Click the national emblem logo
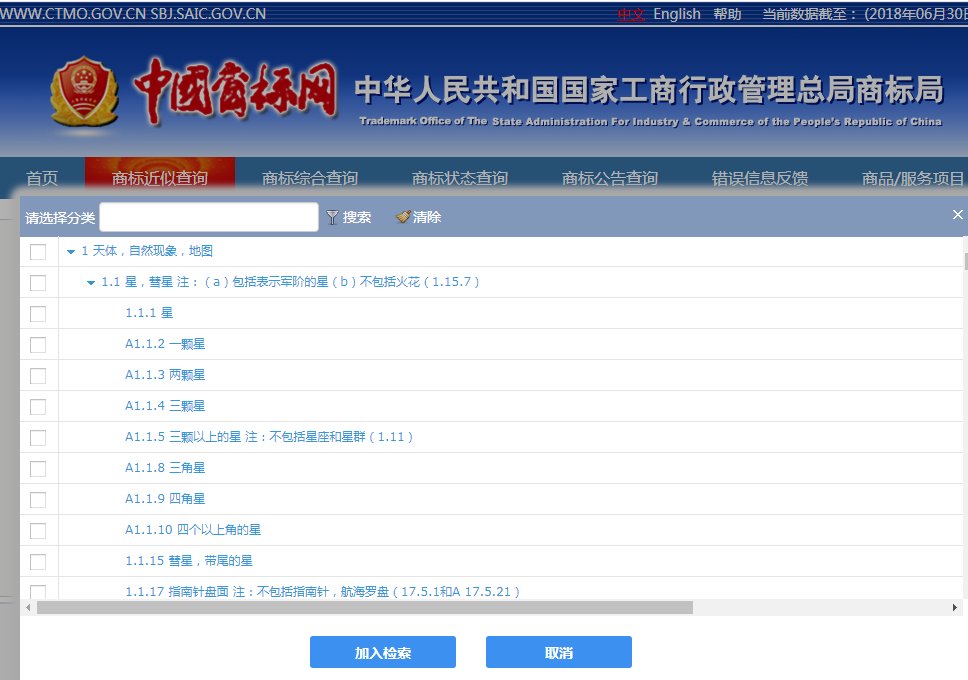The height and width of the screenshot is (680, 968). click(x=84, y=90)
